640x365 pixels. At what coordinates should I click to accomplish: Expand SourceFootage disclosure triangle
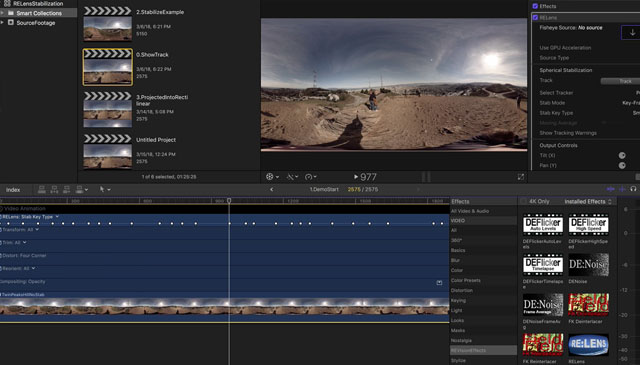click(2, 23)
